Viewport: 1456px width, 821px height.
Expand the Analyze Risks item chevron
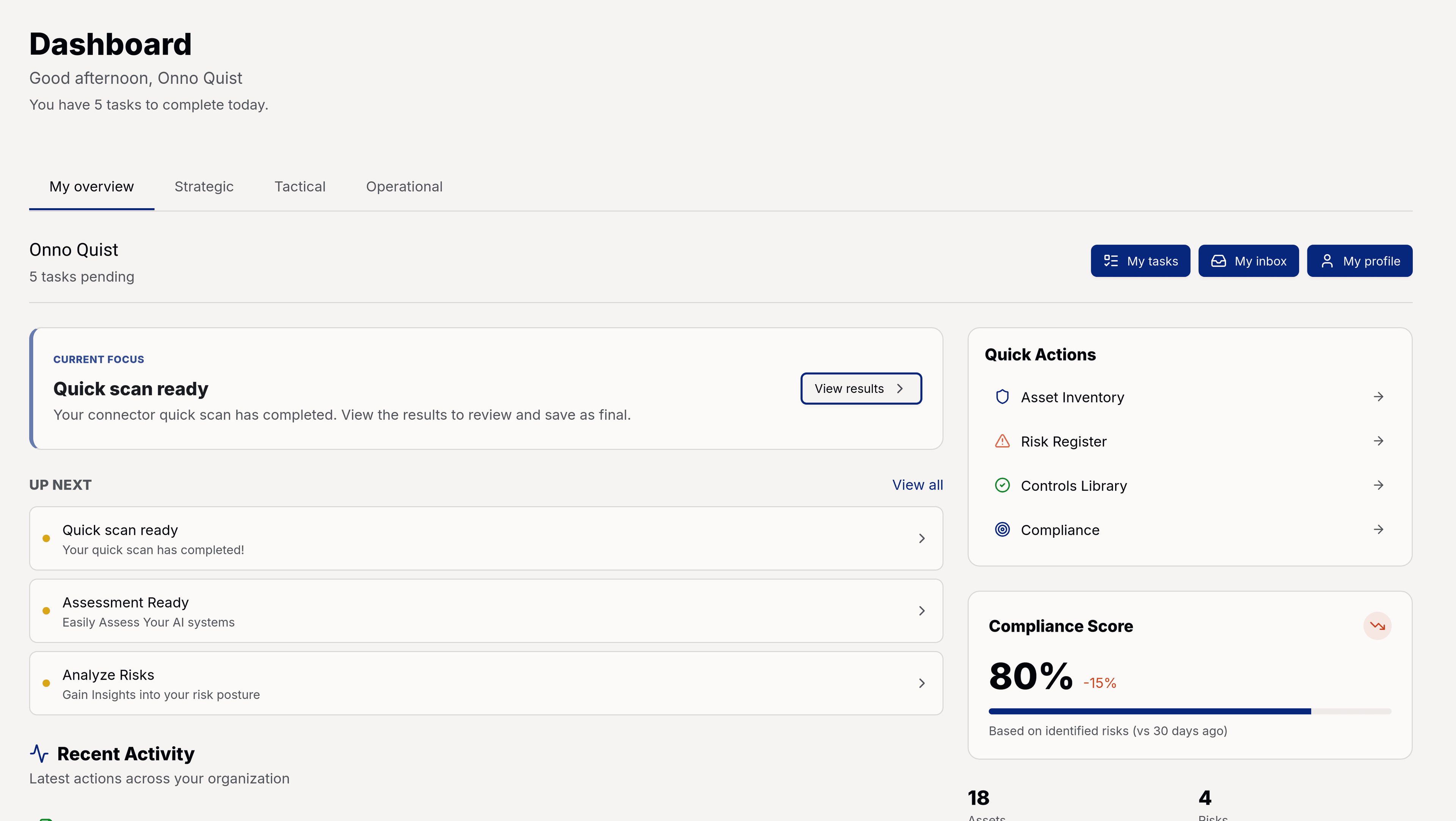point(921,683)
